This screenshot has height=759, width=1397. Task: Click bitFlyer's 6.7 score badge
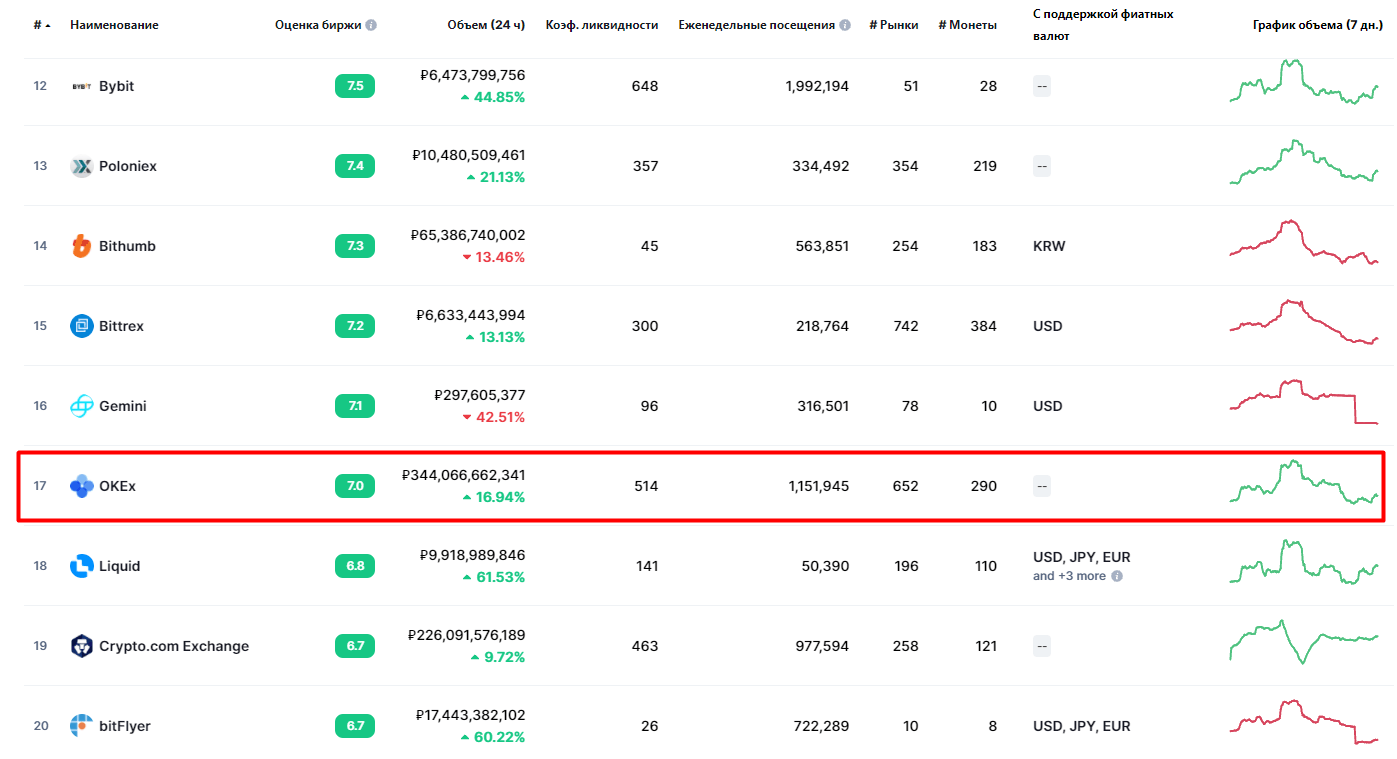coord(355,726)
